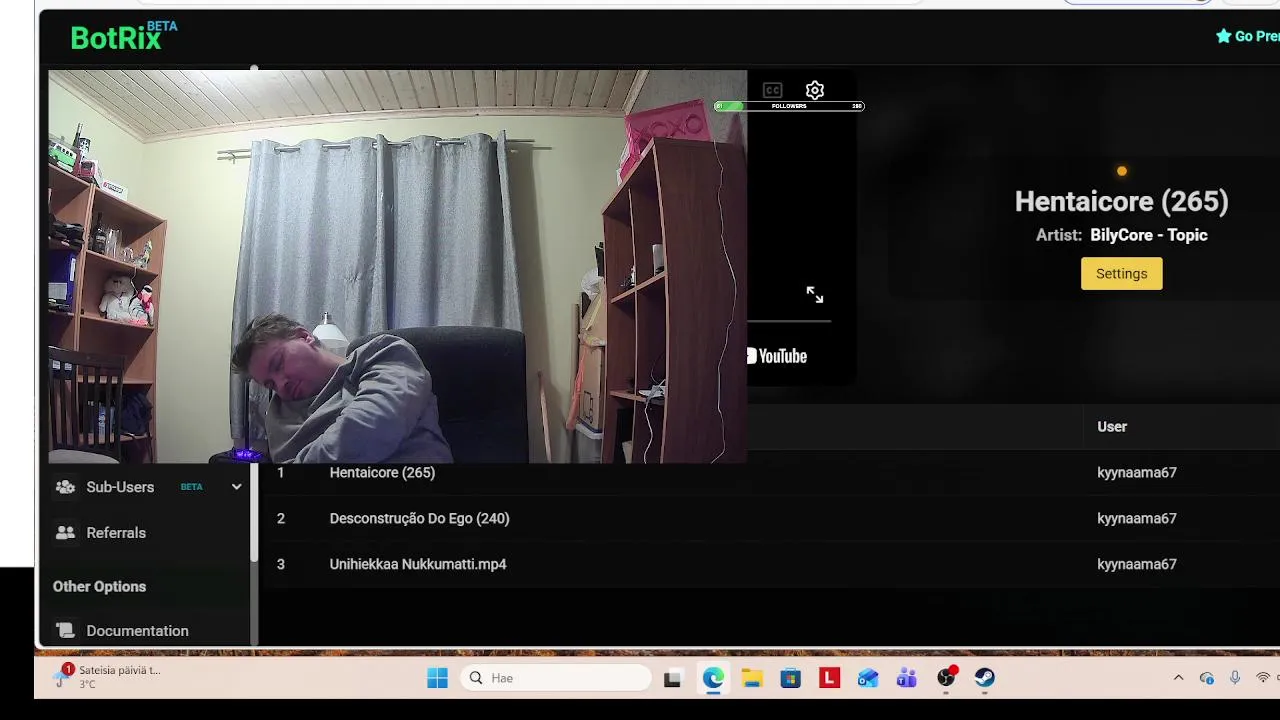
Task: Click the BotRix BETA logo
Action: pyautogui.click(x=123, y=37)
